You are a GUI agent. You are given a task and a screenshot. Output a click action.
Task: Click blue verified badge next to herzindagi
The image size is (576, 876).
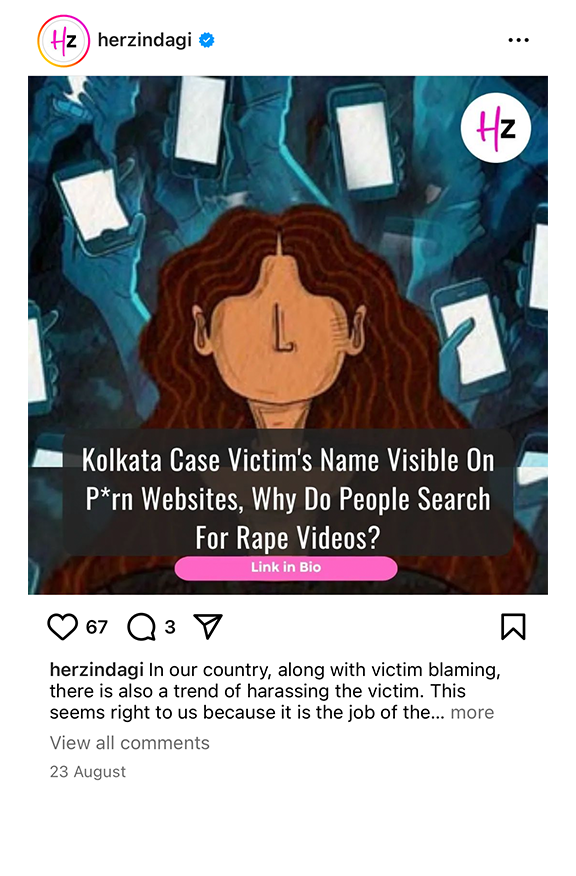(x=207, y=40)
